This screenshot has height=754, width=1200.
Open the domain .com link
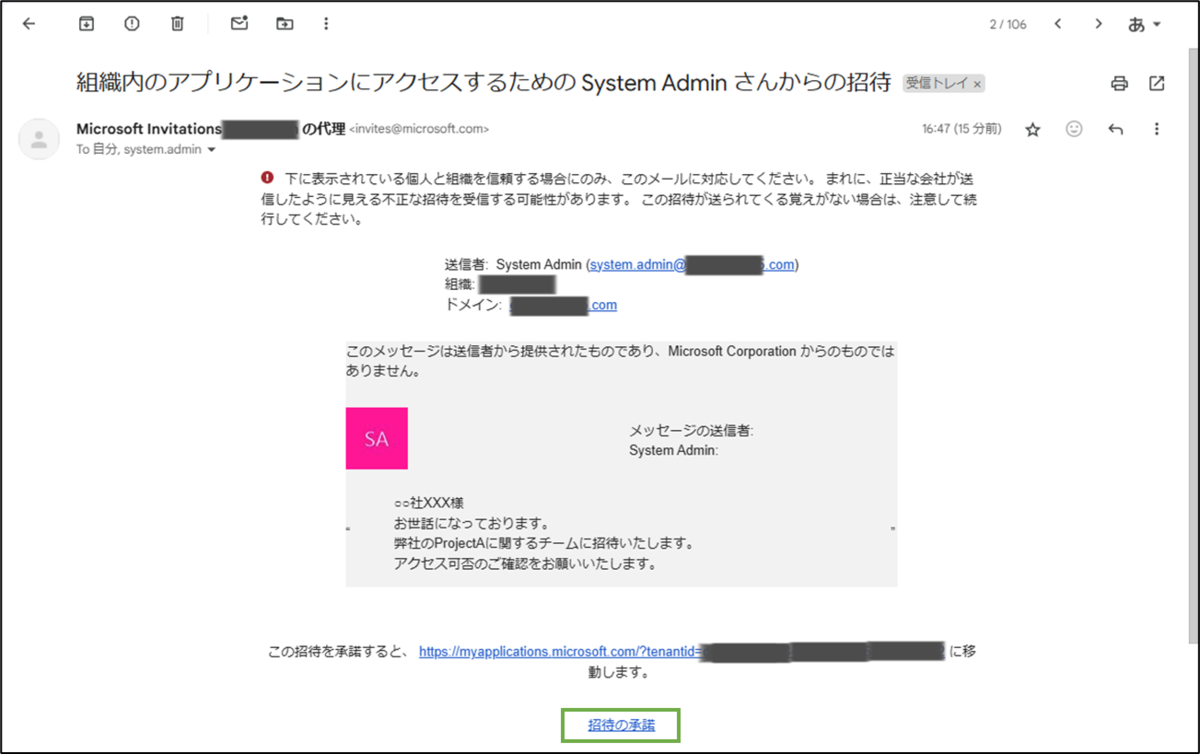[563, 305]
